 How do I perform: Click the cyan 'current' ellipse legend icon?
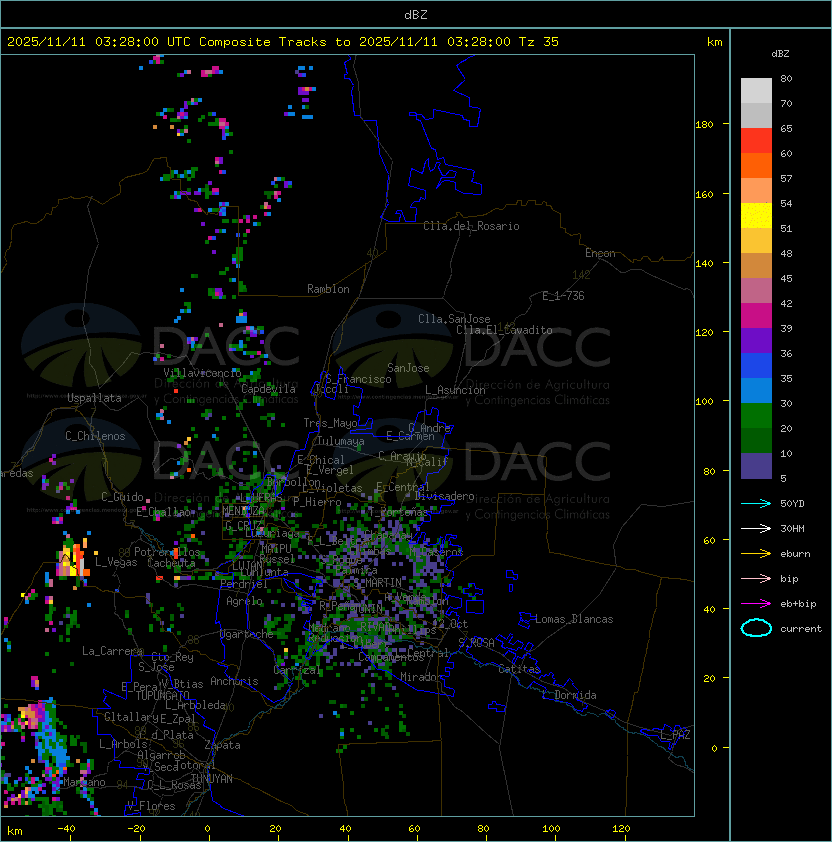(x=756, y=628)
